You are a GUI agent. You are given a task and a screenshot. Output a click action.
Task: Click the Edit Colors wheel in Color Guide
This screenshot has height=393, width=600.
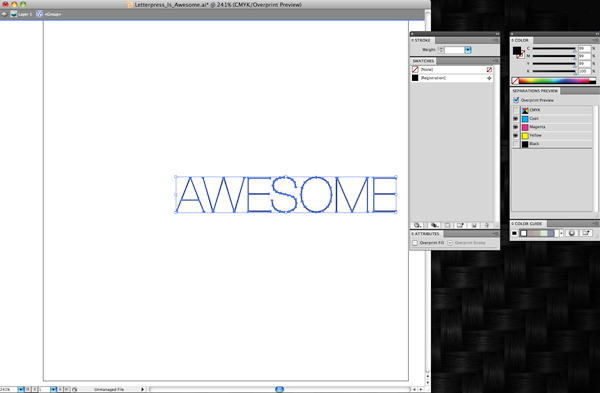pyautogui.click(x=572, y=233)
